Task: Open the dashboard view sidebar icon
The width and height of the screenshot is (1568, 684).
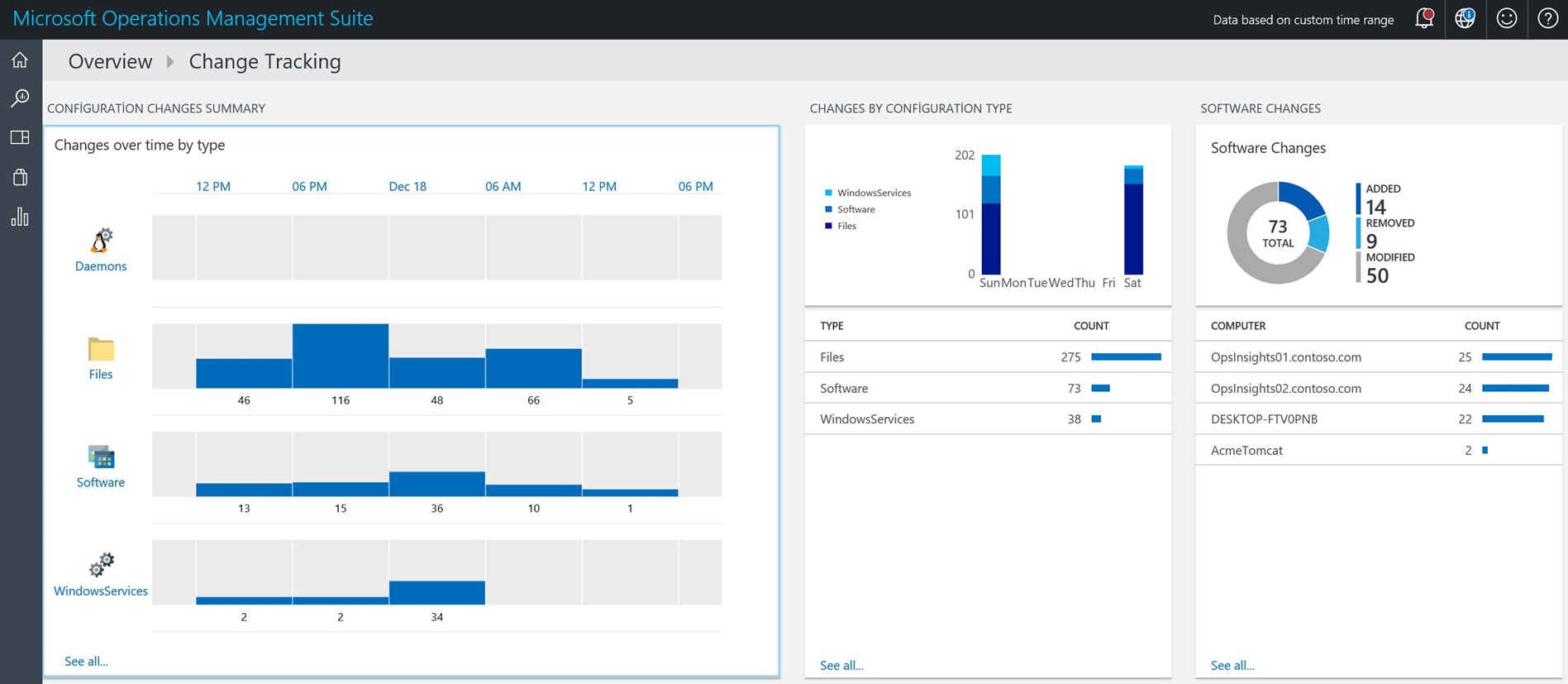Action: click(x=20, y=137)
